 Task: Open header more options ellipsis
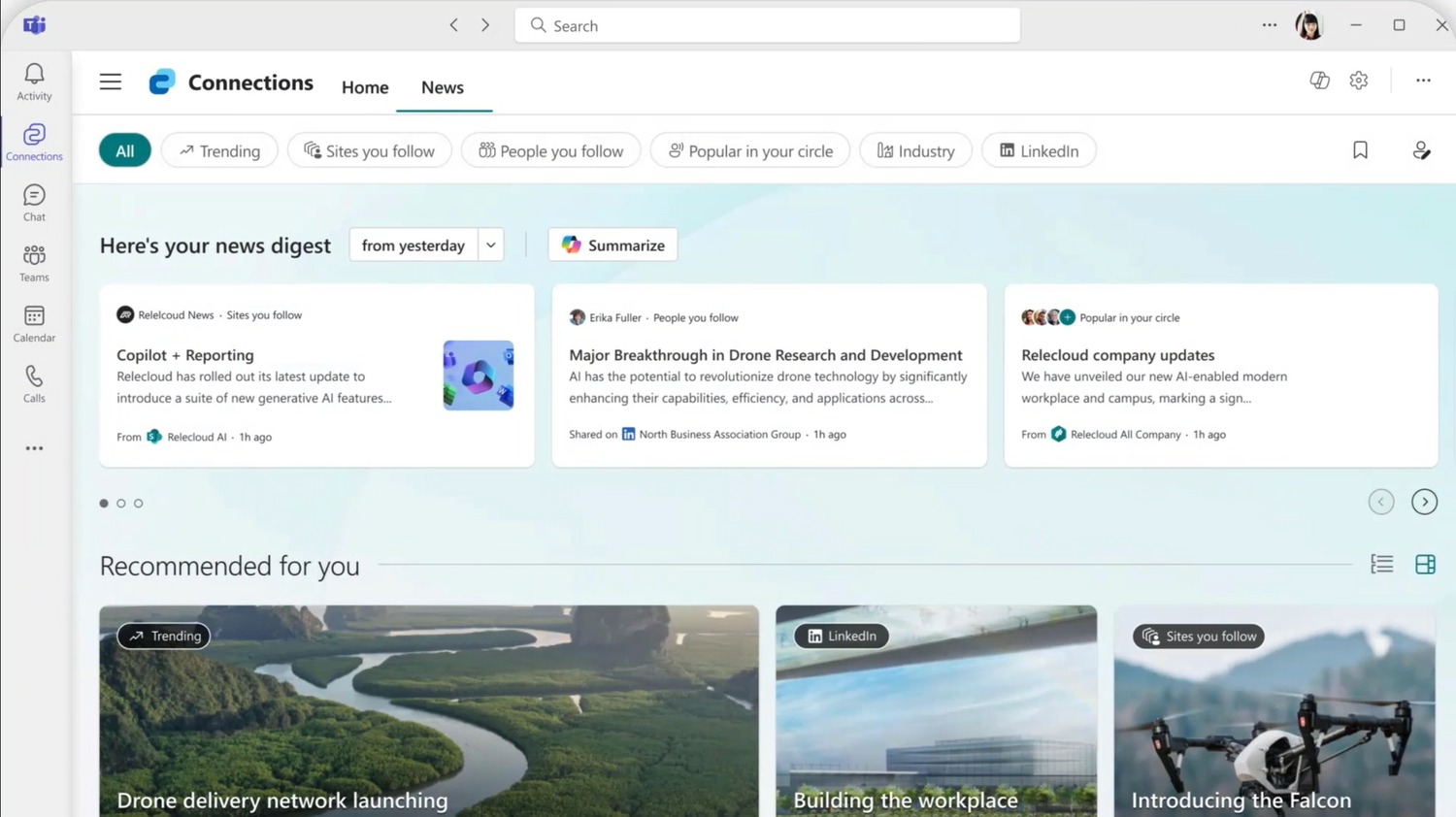pyautogui.click(x=1423, y=81)
